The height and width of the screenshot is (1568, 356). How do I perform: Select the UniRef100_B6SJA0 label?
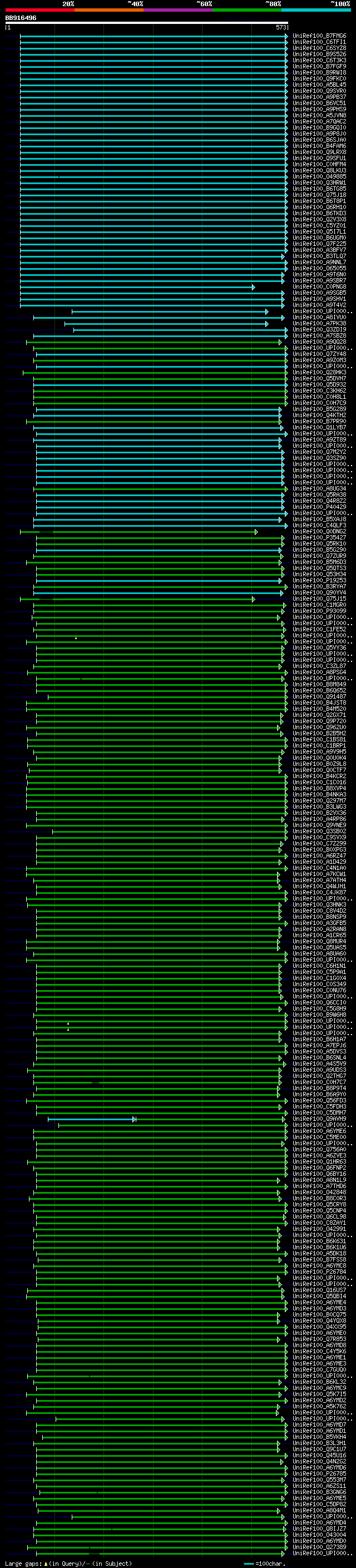point(319,140)
